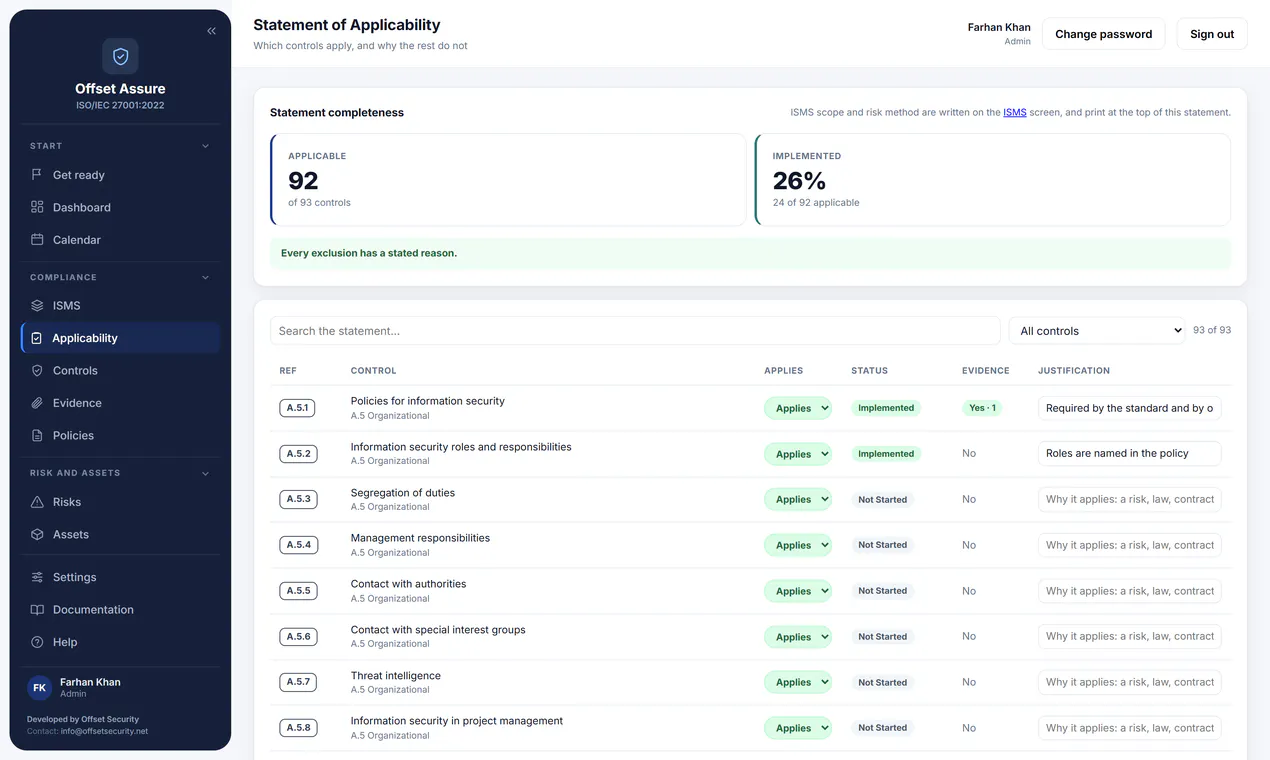Open Applies dropdown for A.5.8

[x=798, y=728]
